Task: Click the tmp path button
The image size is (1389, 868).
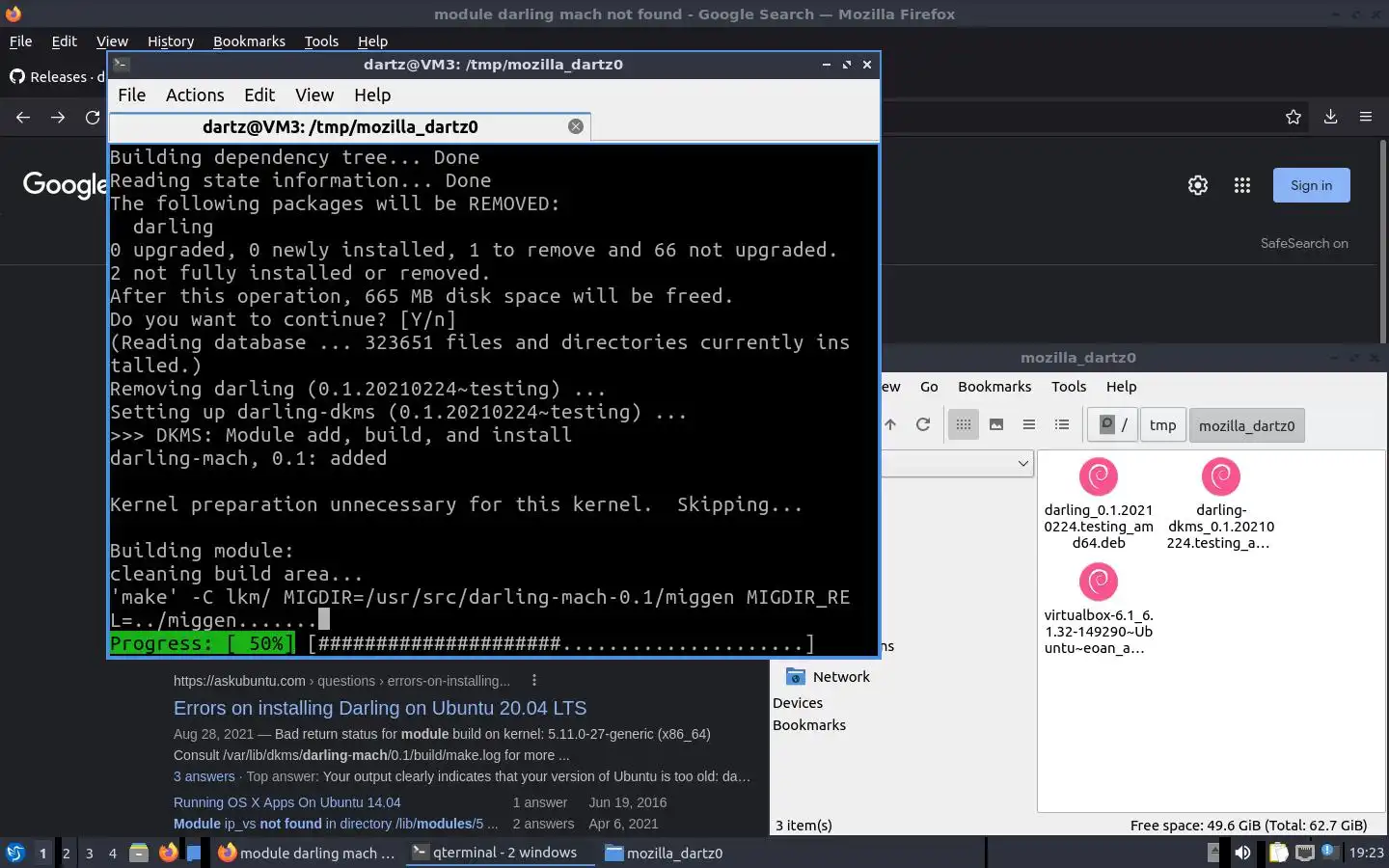Action: point(1162,425)
